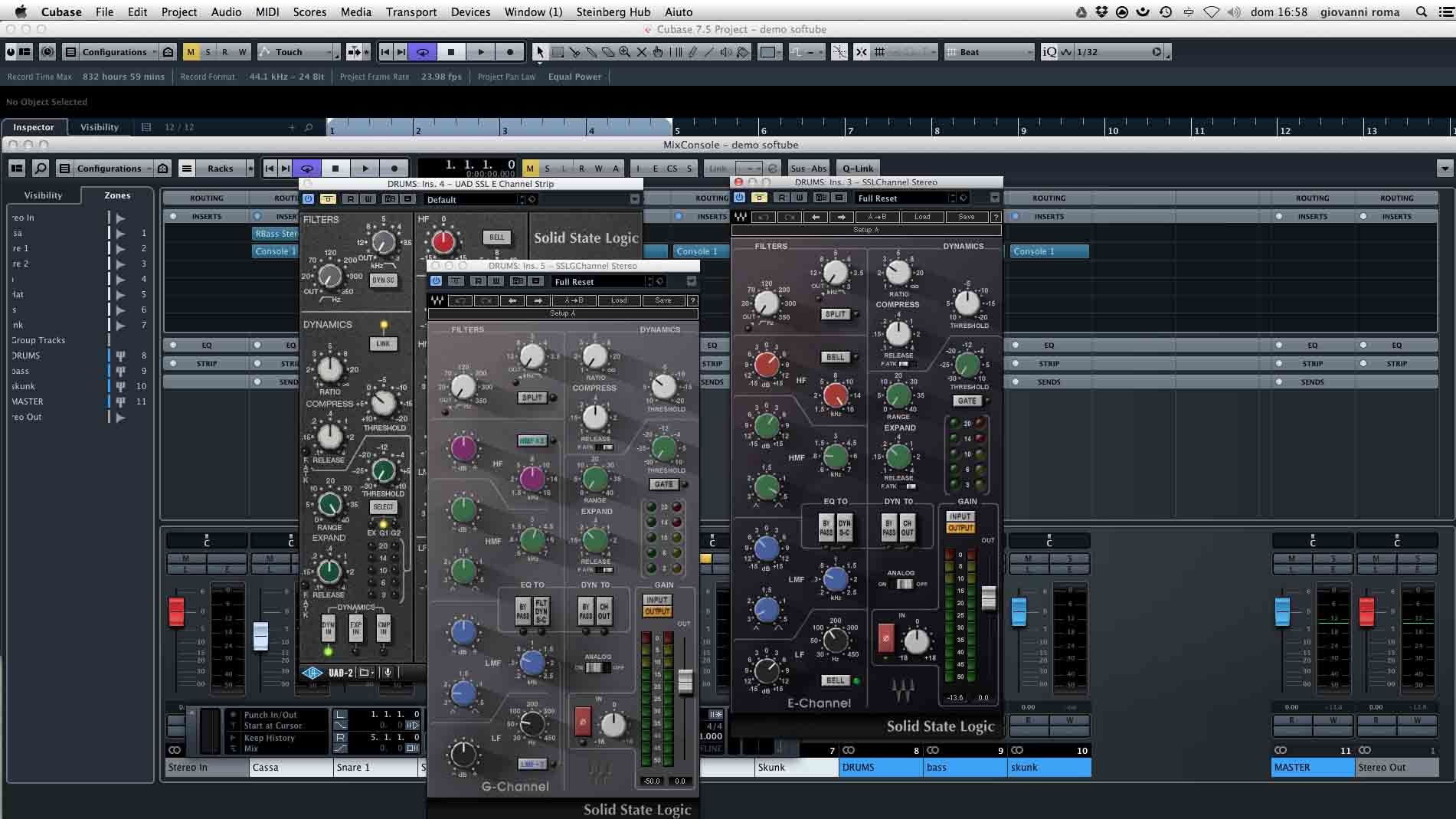Viewport: 1456px width, 819px height.
Task: Click the DRUMS channel fader handle
Action: (1019, 611)
